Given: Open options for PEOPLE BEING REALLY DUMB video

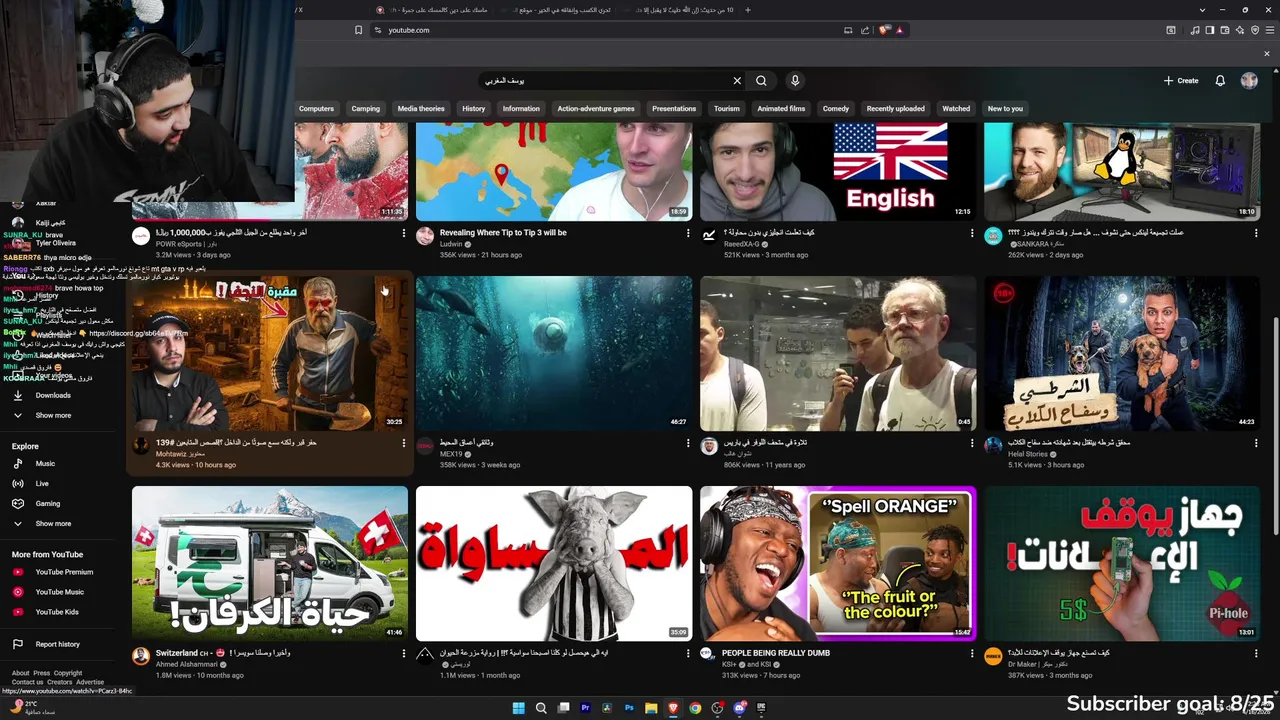Looking at the screenshot, I should point(972,653).
